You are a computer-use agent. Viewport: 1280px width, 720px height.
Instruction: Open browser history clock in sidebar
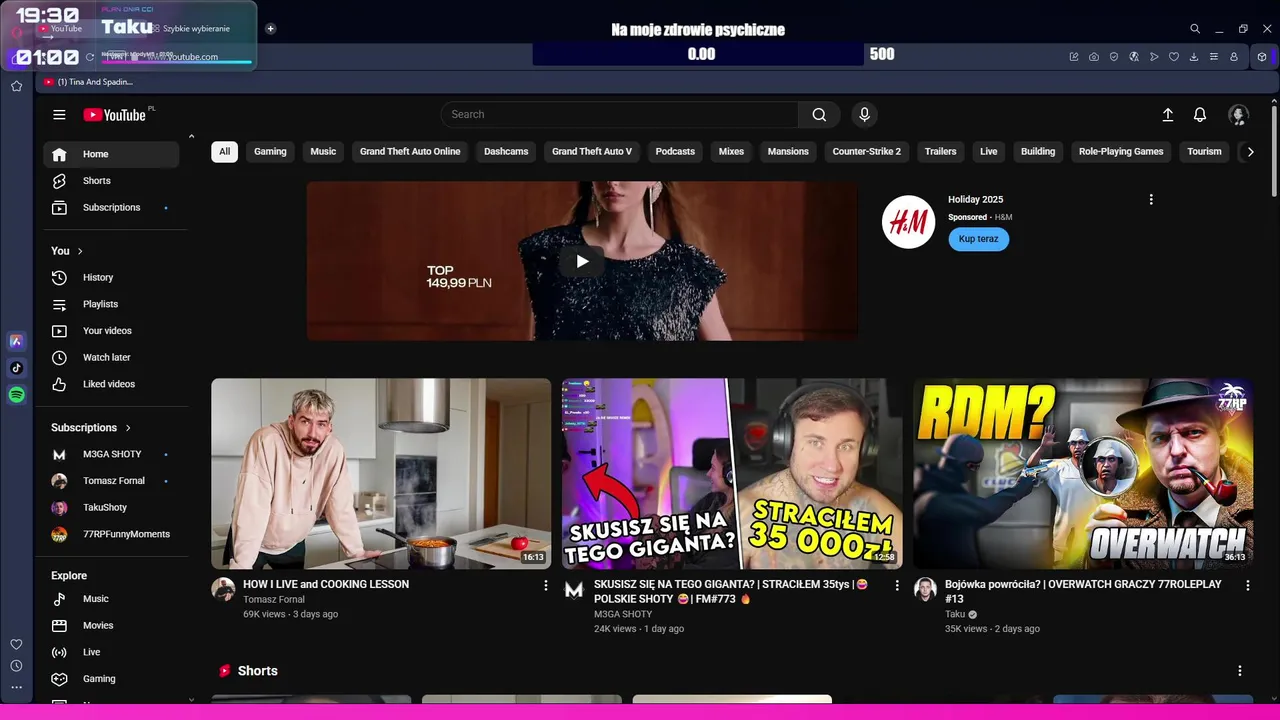coord(16,666)
